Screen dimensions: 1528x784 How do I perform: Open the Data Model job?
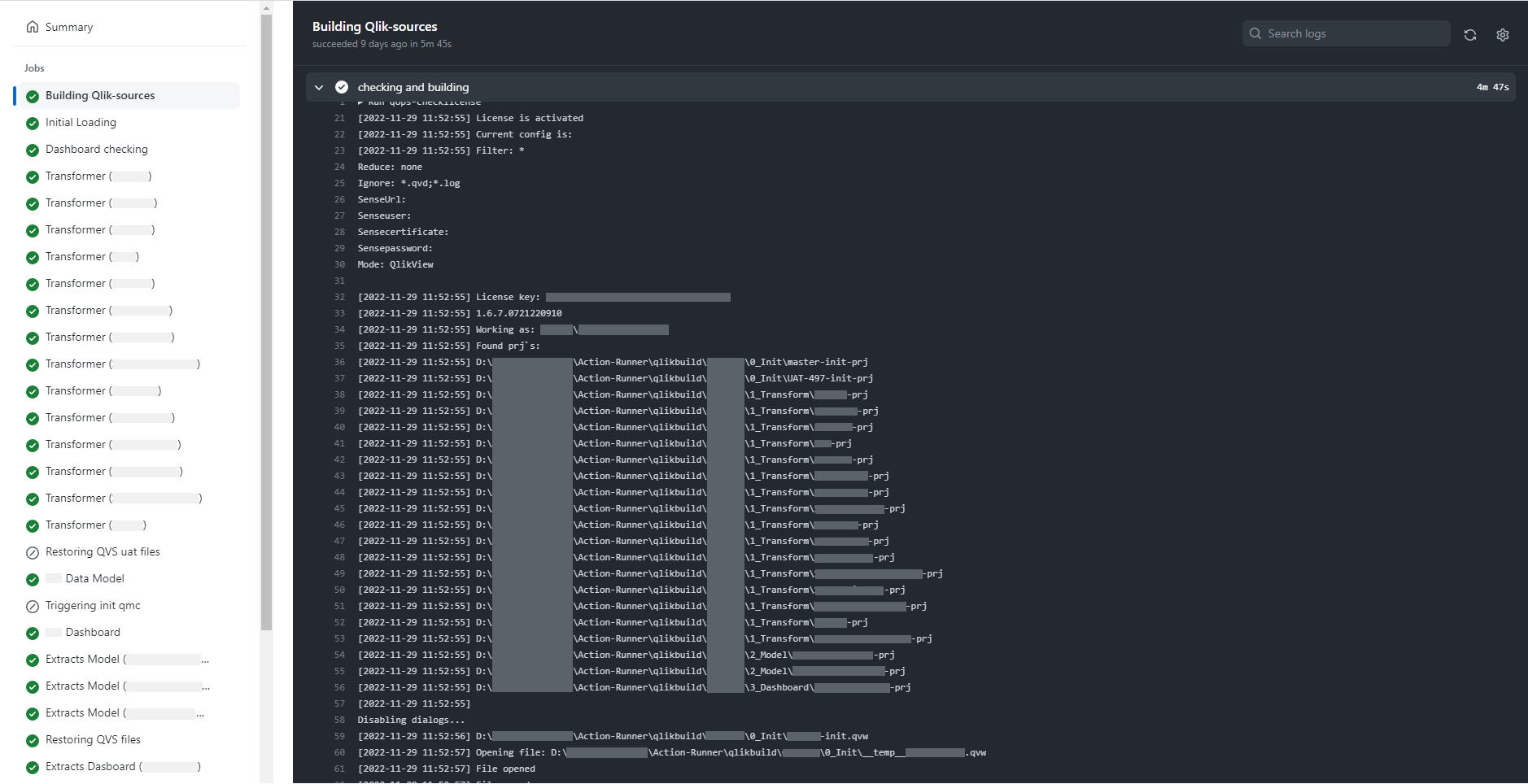coord(94,578)
